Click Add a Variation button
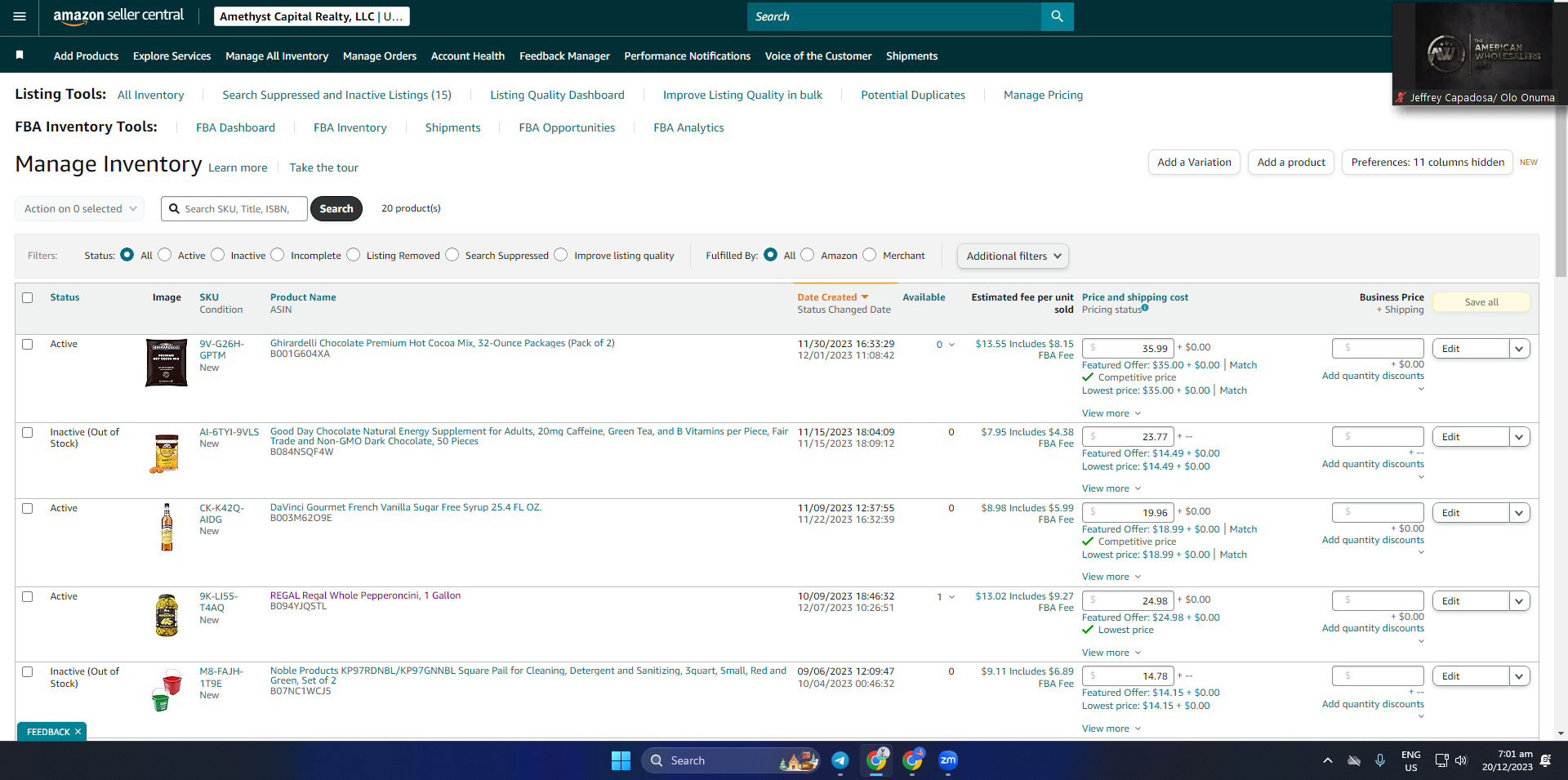 (x=1194, y=162)
